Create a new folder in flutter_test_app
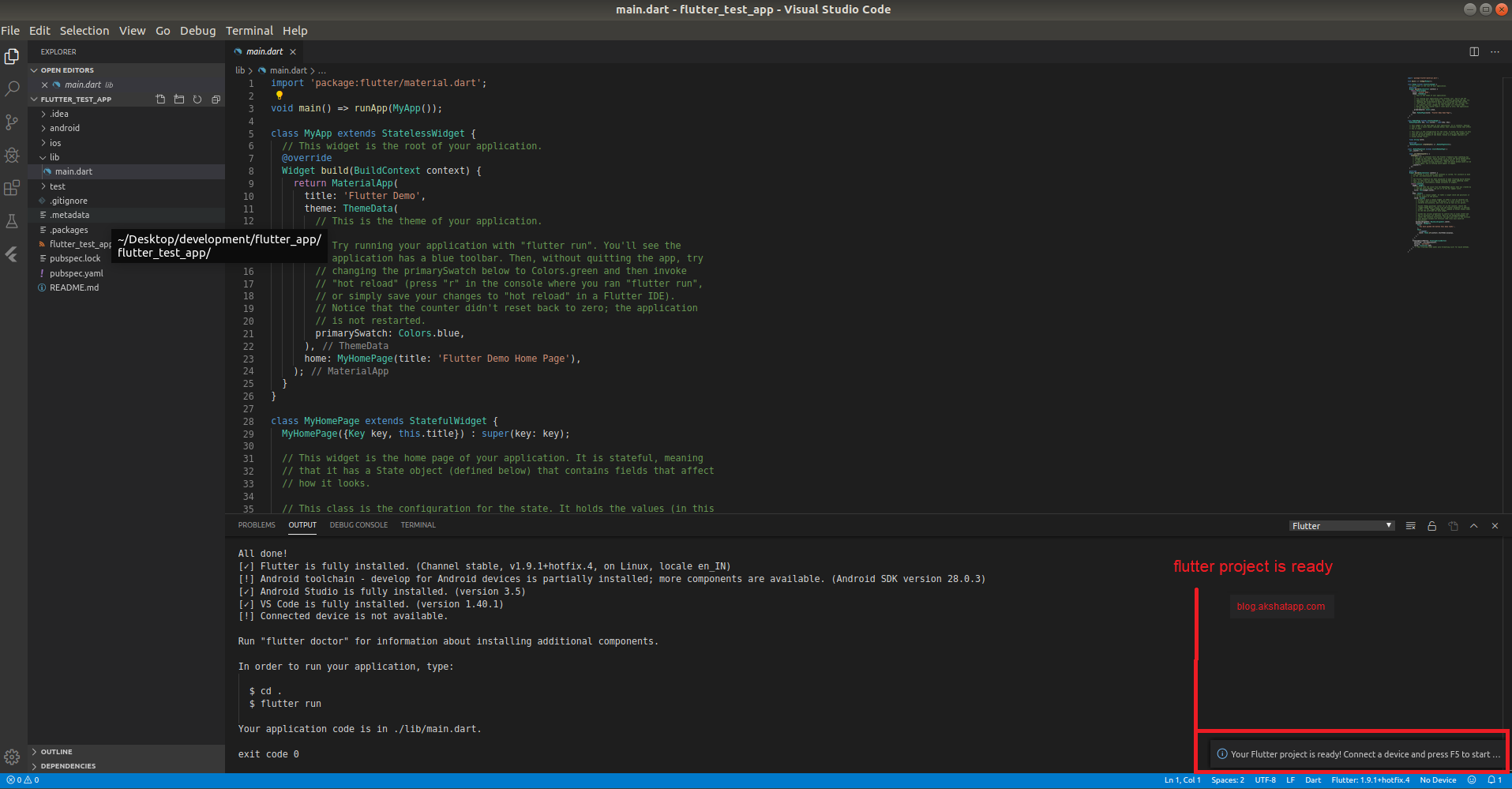Screen dimensions: 1512x789 coord(178,99)
